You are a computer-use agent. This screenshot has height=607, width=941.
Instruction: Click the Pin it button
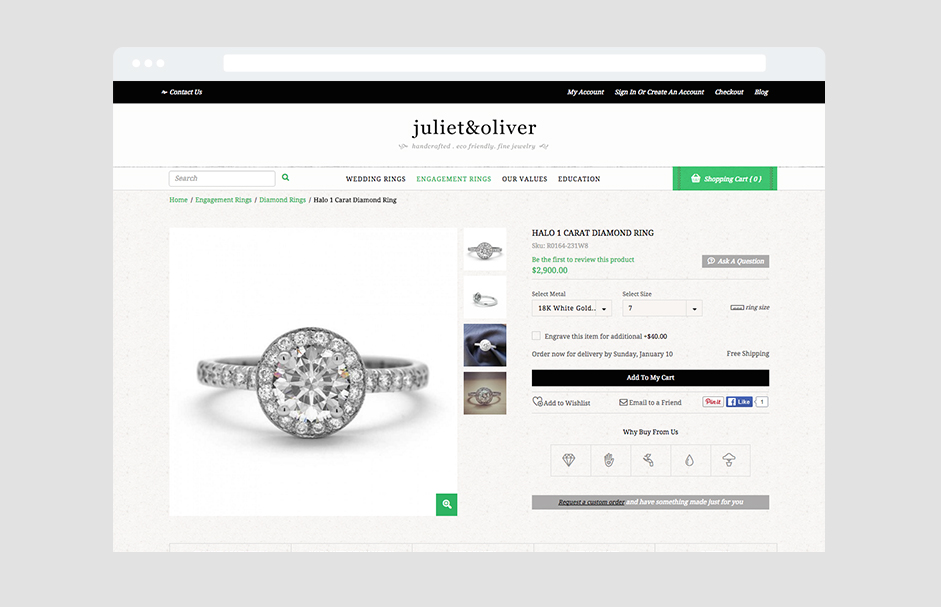[x=713, y=402]
